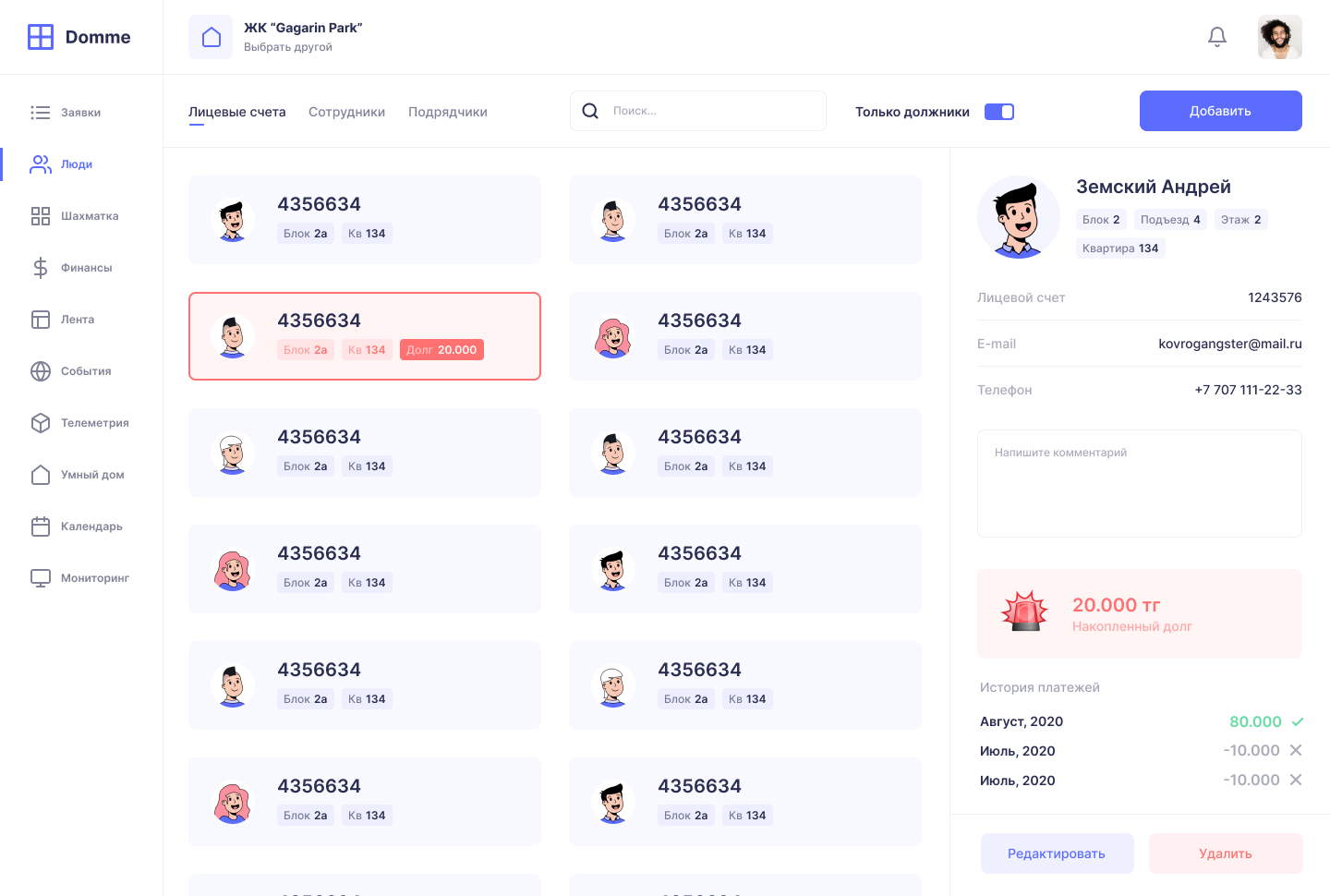The image size is (1330, 896).
Task: Click Выбрать другой to change complex
Action: click(x=288, y=47)
